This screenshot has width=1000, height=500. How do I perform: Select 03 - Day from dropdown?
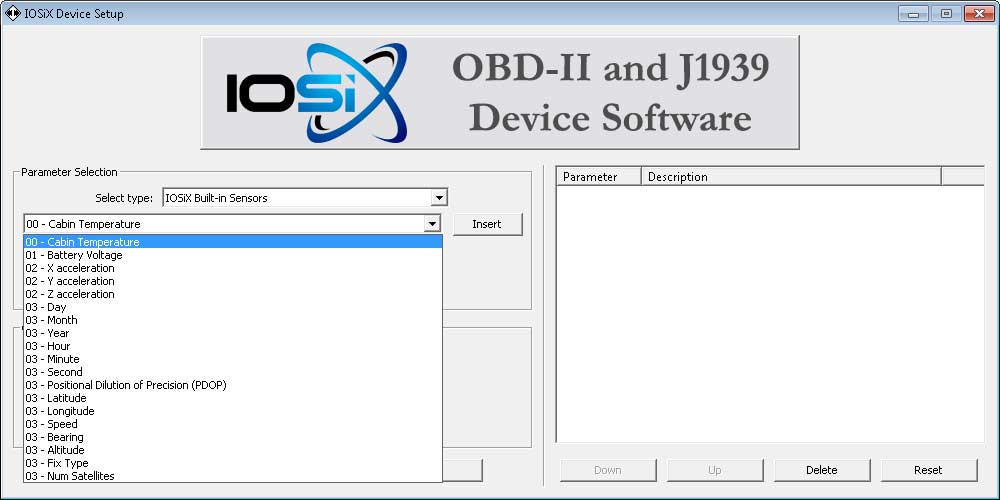(x=233, y=307)
